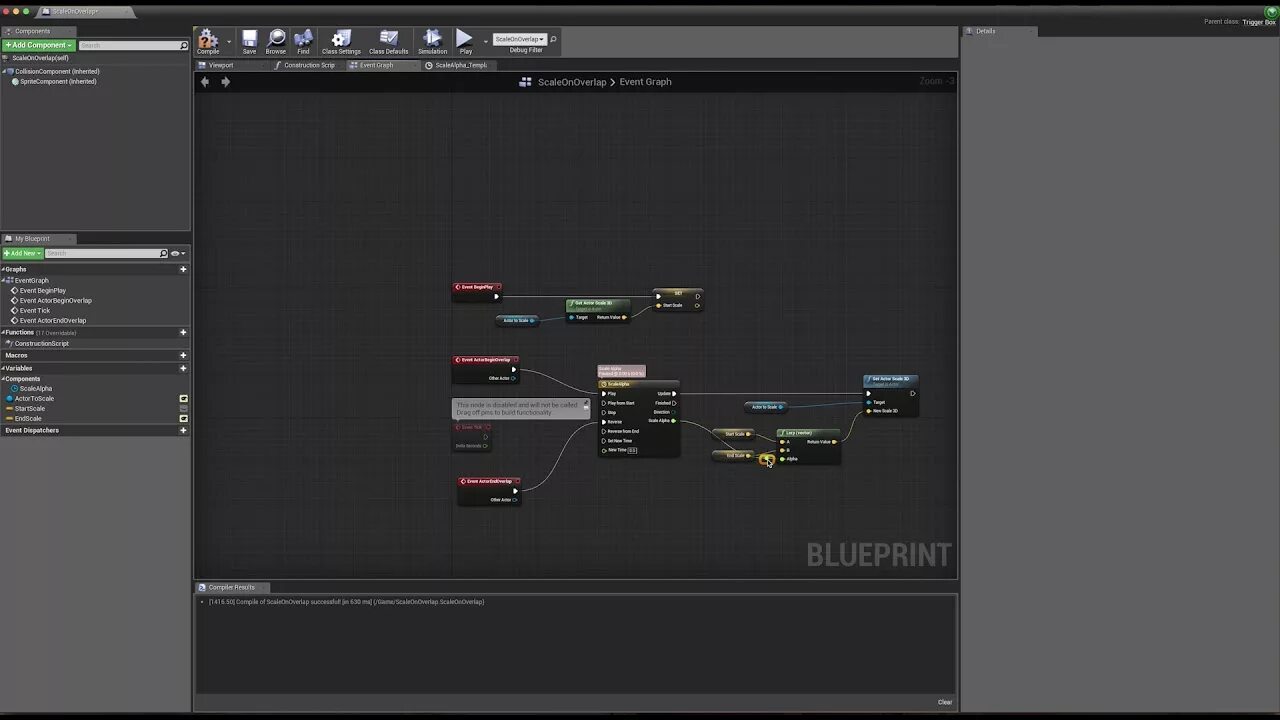Open the Browse icon to find this asset
This screenshot has height=720, width=1280.
click(x=276, y=38)
